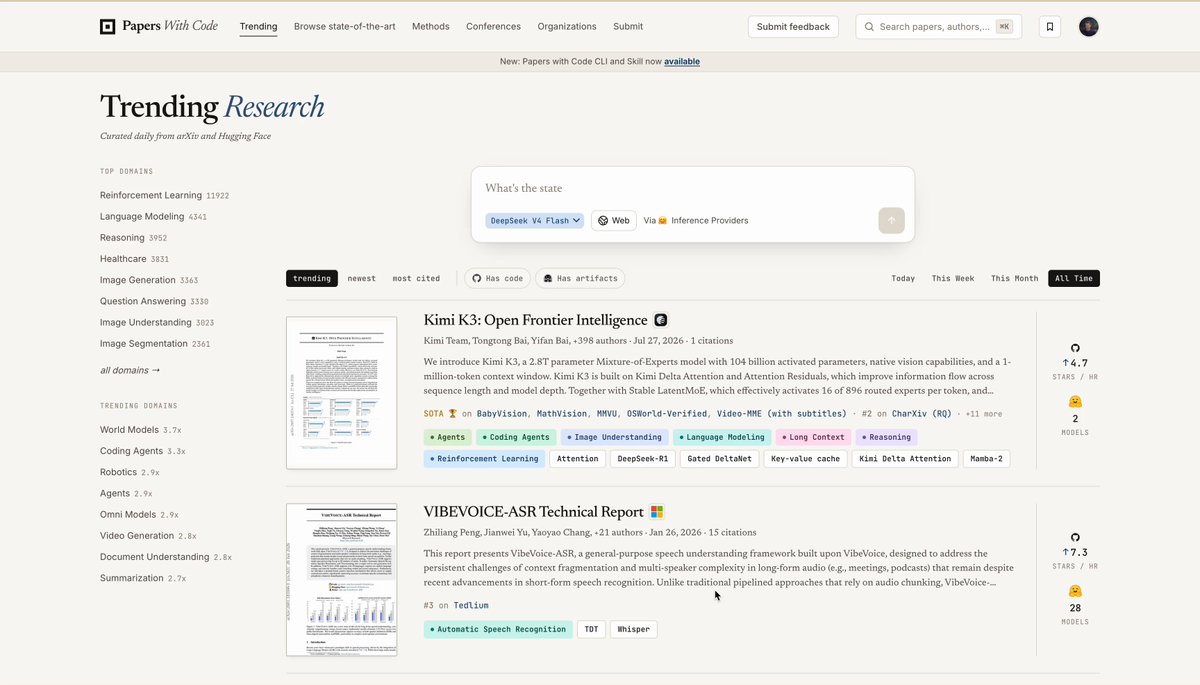Viewport: 1200px width, 685px height.
Task: Click the Gated DeltaNet method tag
Action: click(x=718, y=459)
